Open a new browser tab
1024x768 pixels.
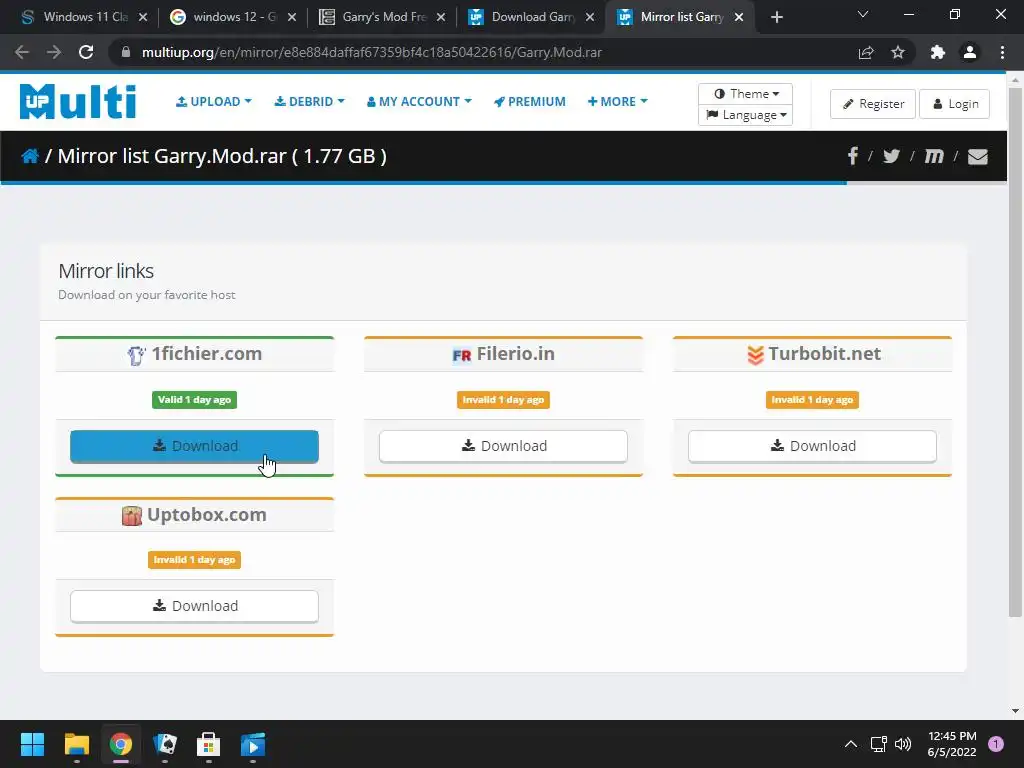776,18
